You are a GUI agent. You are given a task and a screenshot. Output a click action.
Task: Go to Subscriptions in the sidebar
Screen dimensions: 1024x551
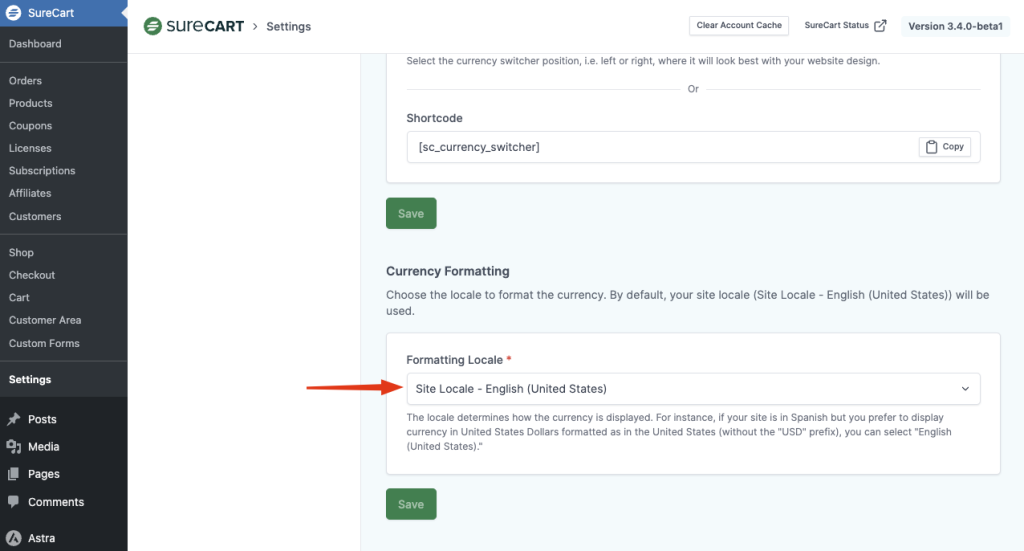42,171
